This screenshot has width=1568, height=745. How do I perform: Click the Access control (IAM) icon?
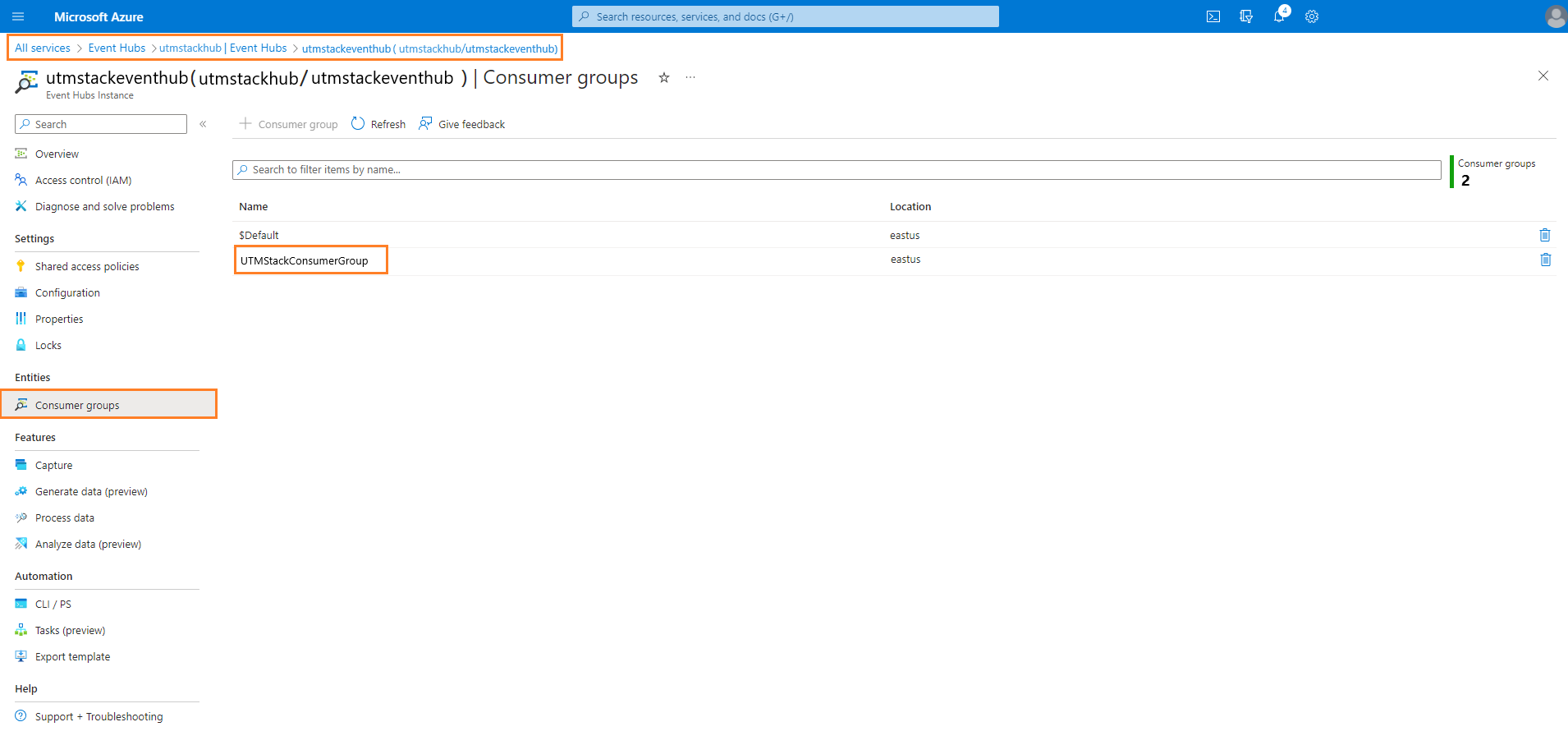21,180
